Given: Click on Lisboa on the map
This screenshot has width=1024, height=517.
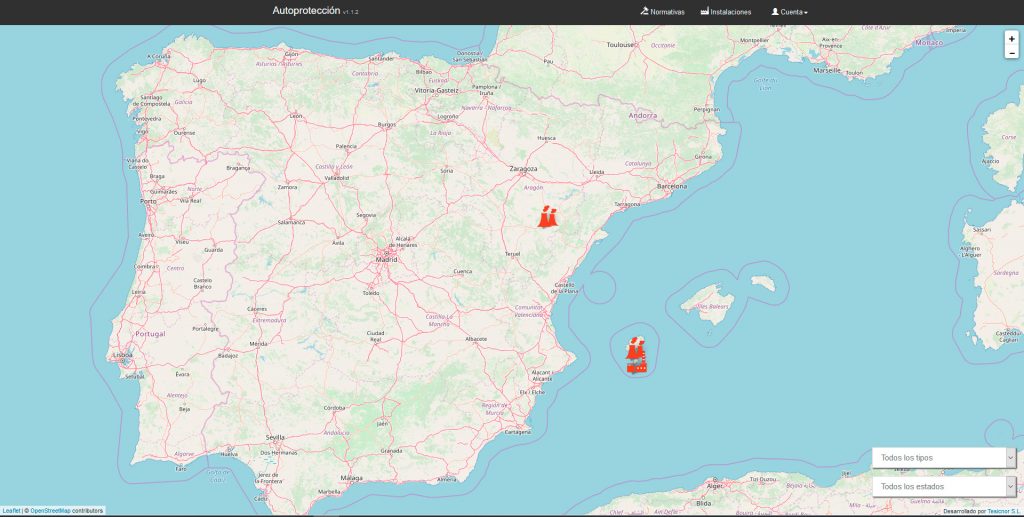Looking at the screenshot, I should pos(123,355).
